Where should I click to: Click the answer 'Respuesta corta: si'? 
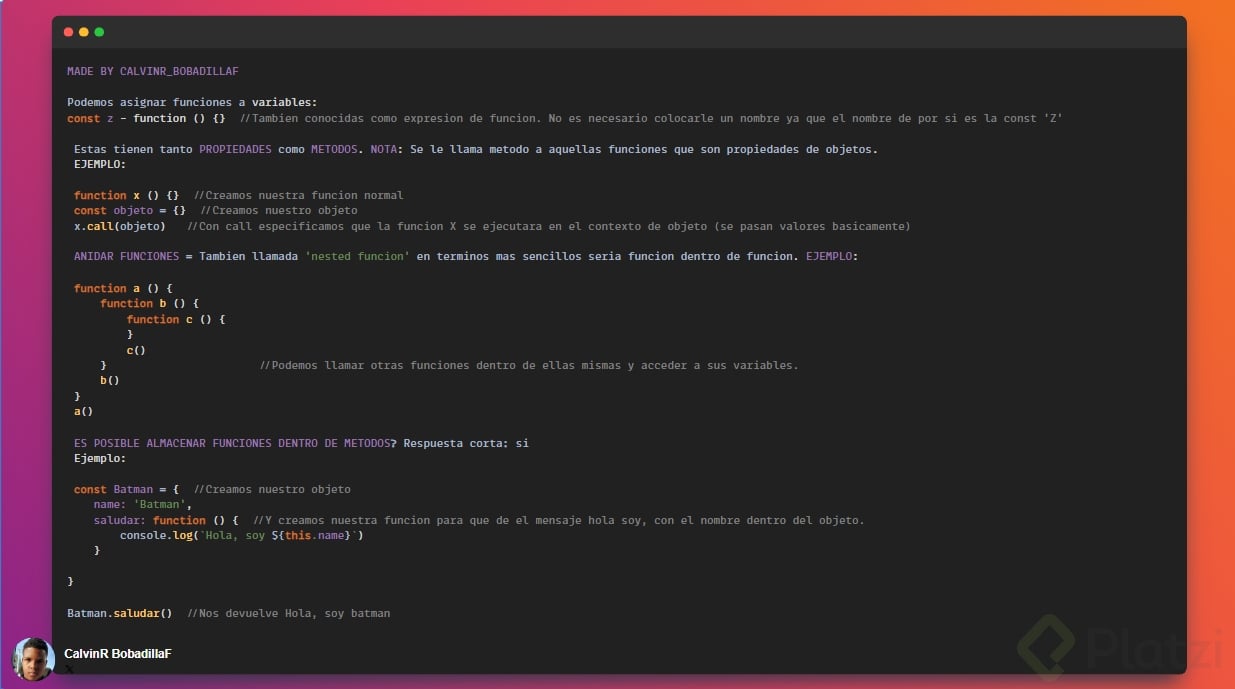[466, 442]
